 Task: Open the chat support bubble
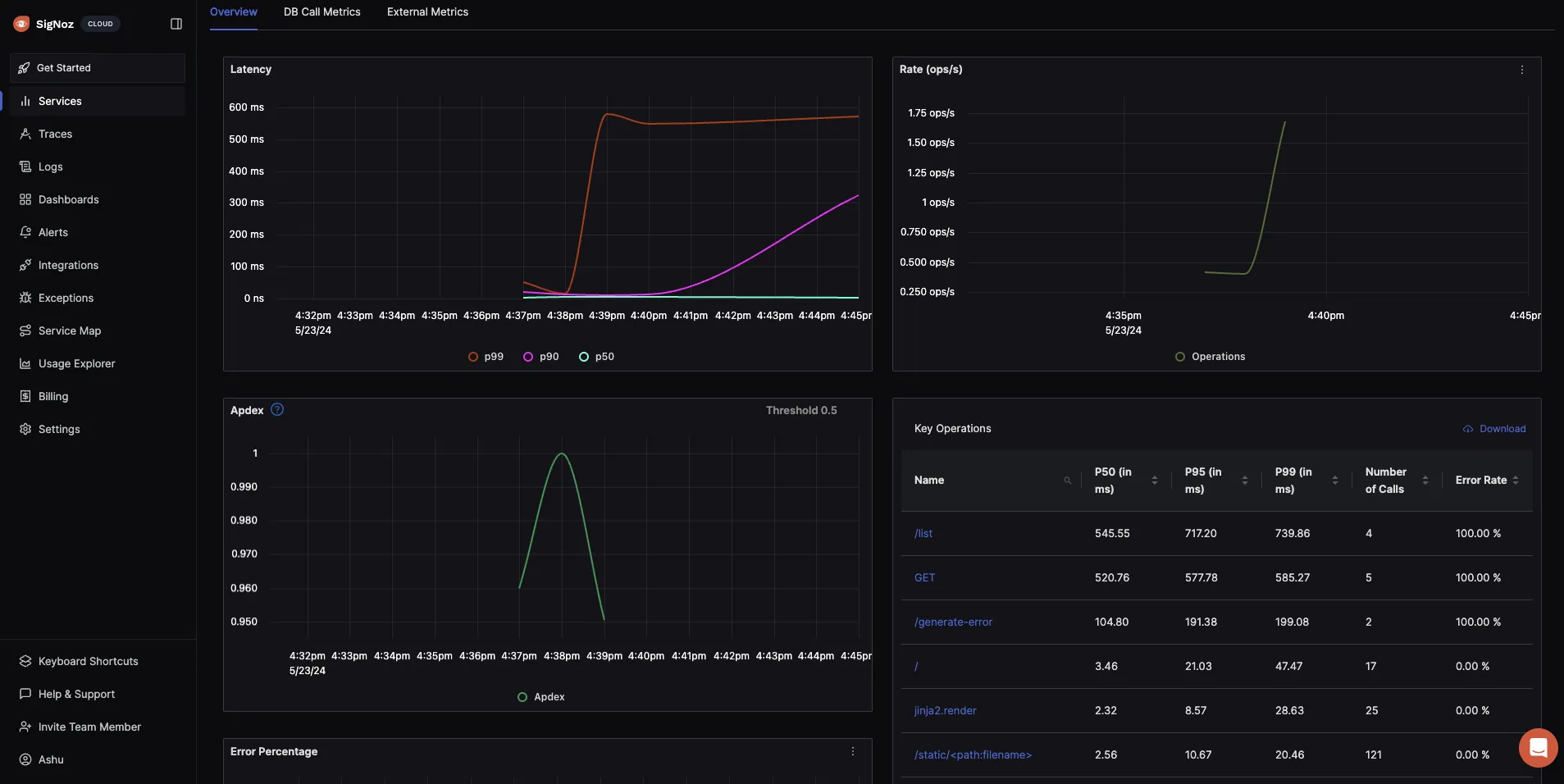1538,747
